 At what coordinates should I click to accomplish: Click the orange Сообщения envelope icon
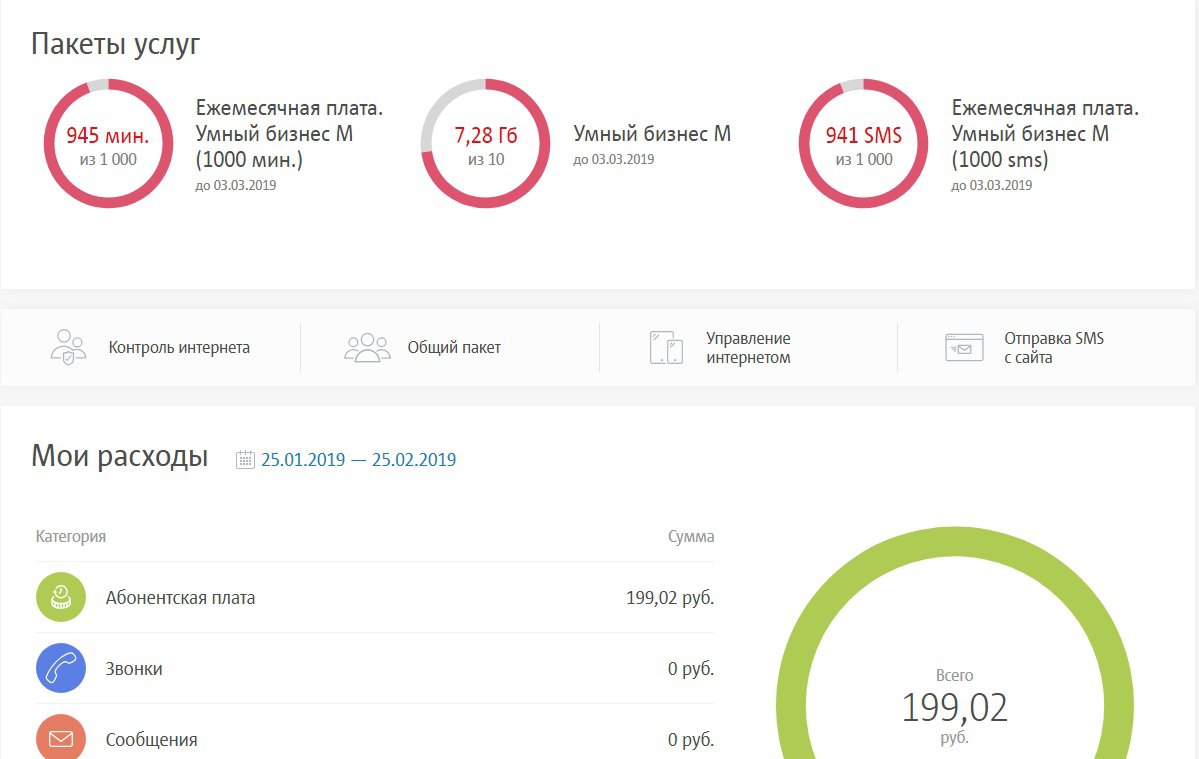61,738
